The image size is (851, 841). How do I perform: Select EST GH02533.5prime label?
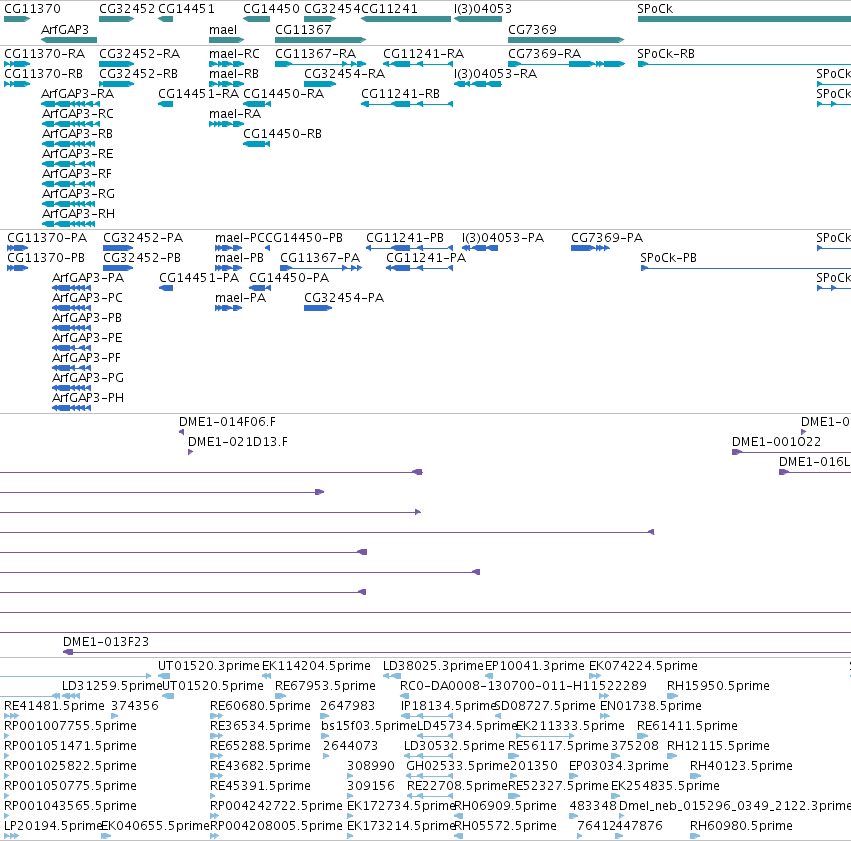pyautogui.click(x=458, y=766)
